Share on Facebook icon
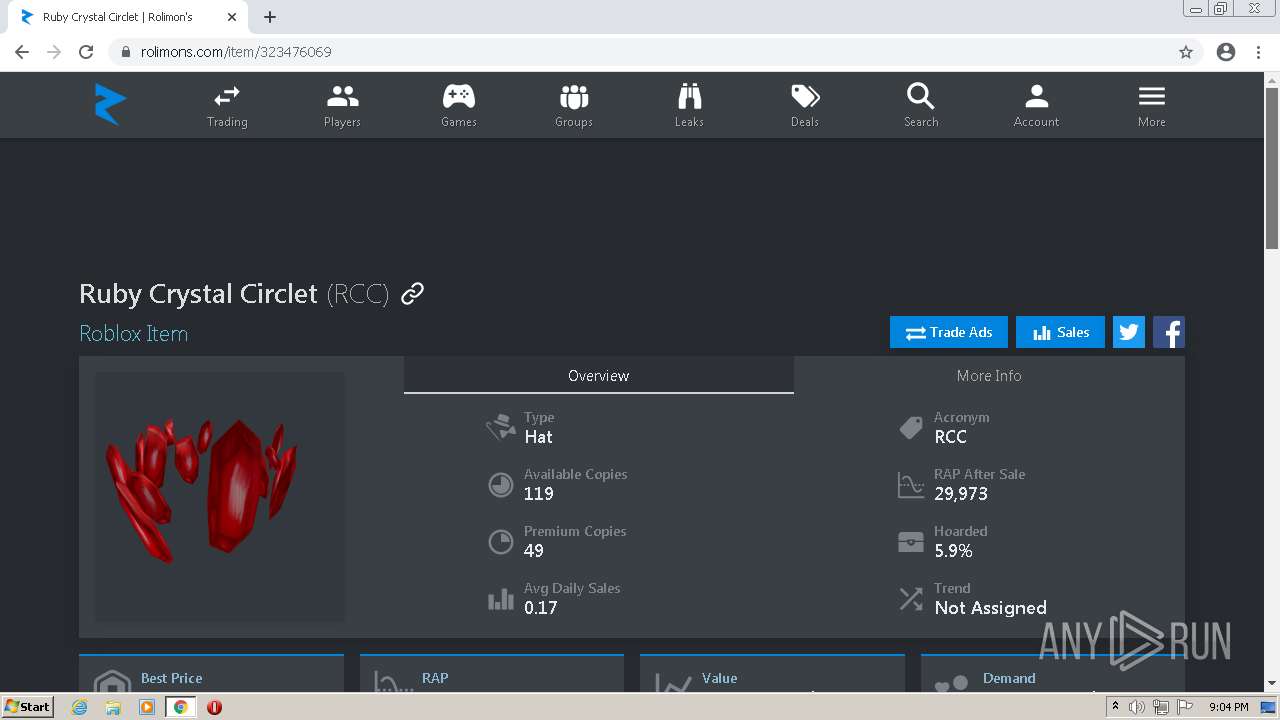Screen dimensions: 1280x720 click(1169, 332)
